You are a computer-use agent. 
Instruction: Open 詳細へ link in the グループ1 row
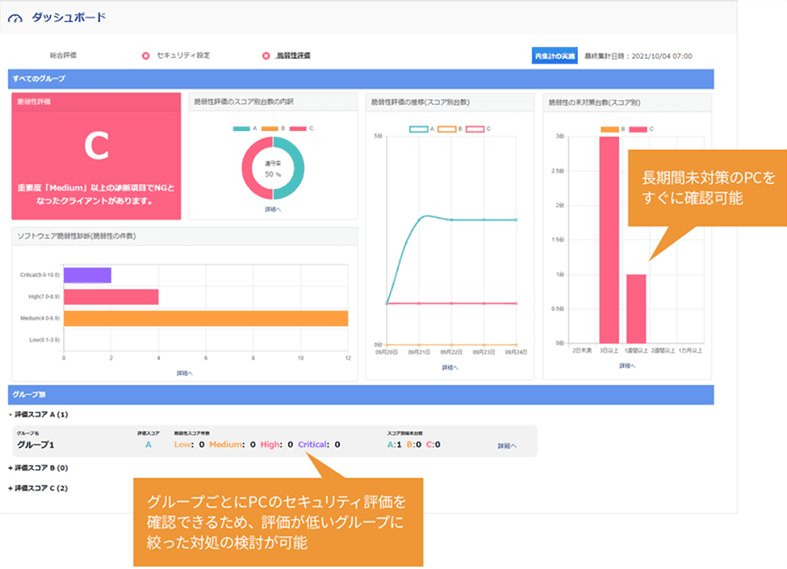click(507, 446)
